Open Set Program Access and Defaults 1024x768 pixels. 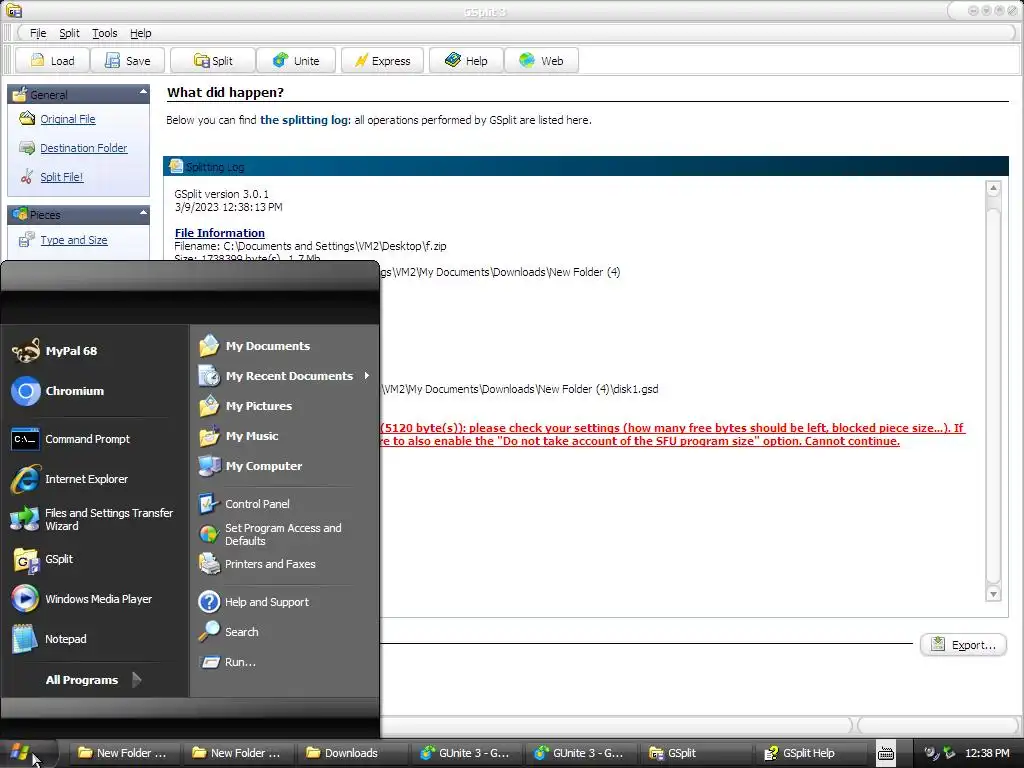[285, 534]
